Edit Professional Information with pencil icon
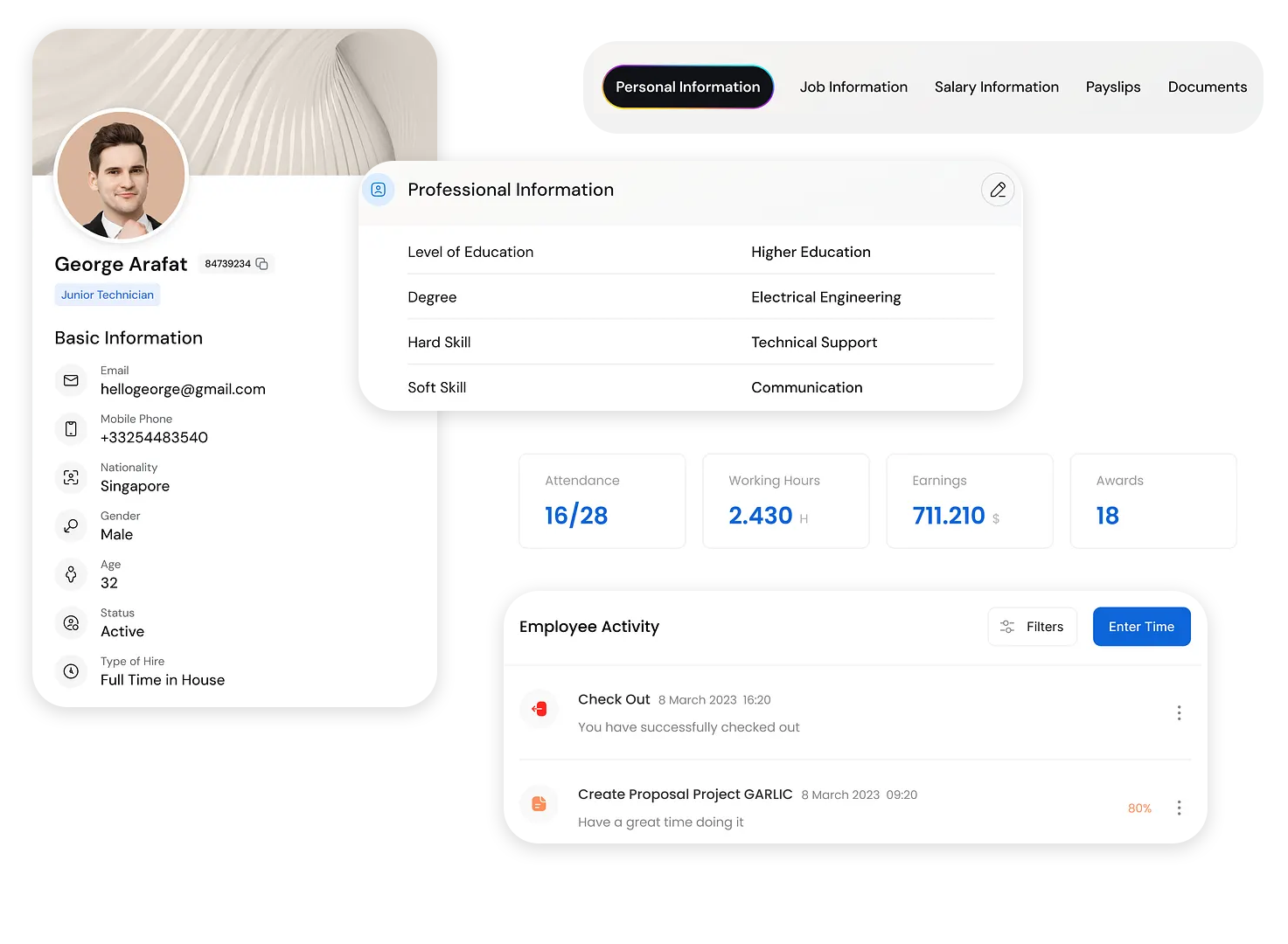 pyautogui.click(x=998, y=190)
